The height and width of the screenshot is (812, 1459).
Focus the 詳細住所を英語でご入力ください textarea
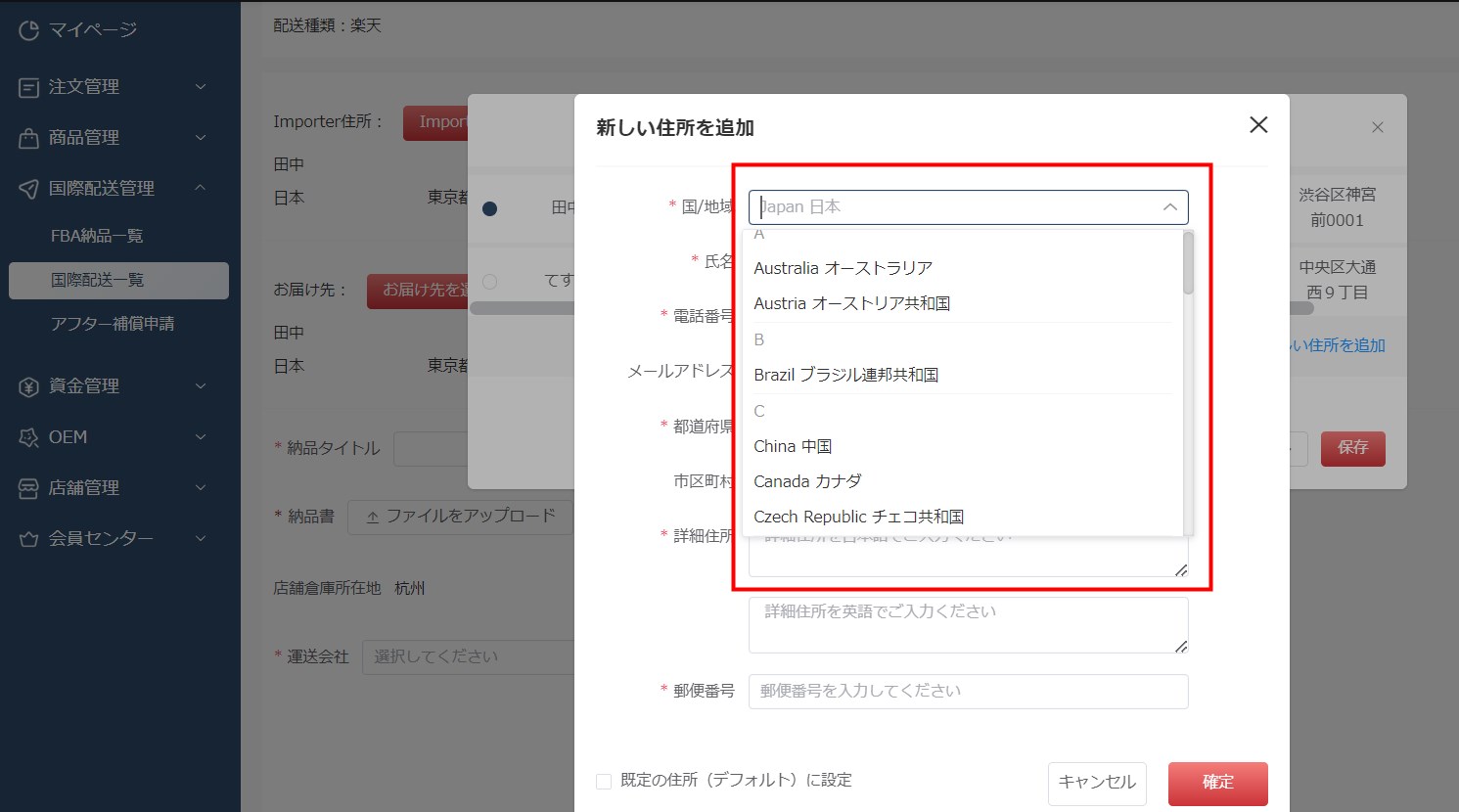click(969, 625)
